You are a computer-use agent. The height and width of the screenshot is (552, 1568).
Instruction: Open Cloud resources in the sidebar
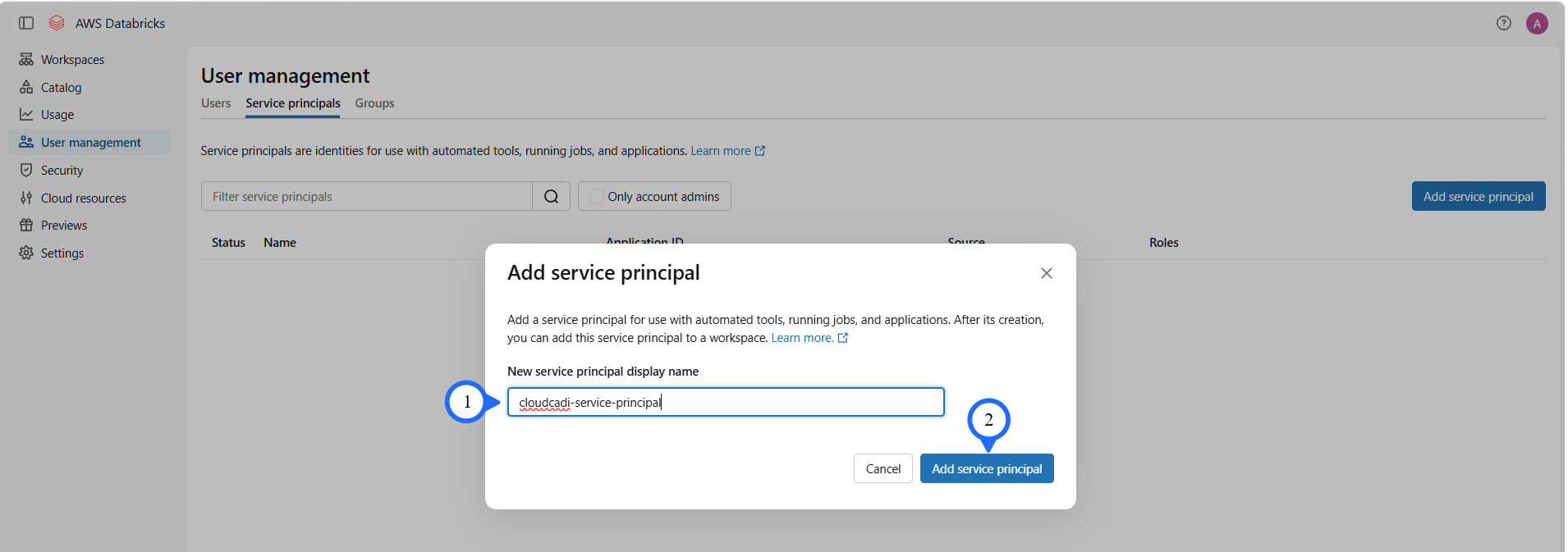89,198
